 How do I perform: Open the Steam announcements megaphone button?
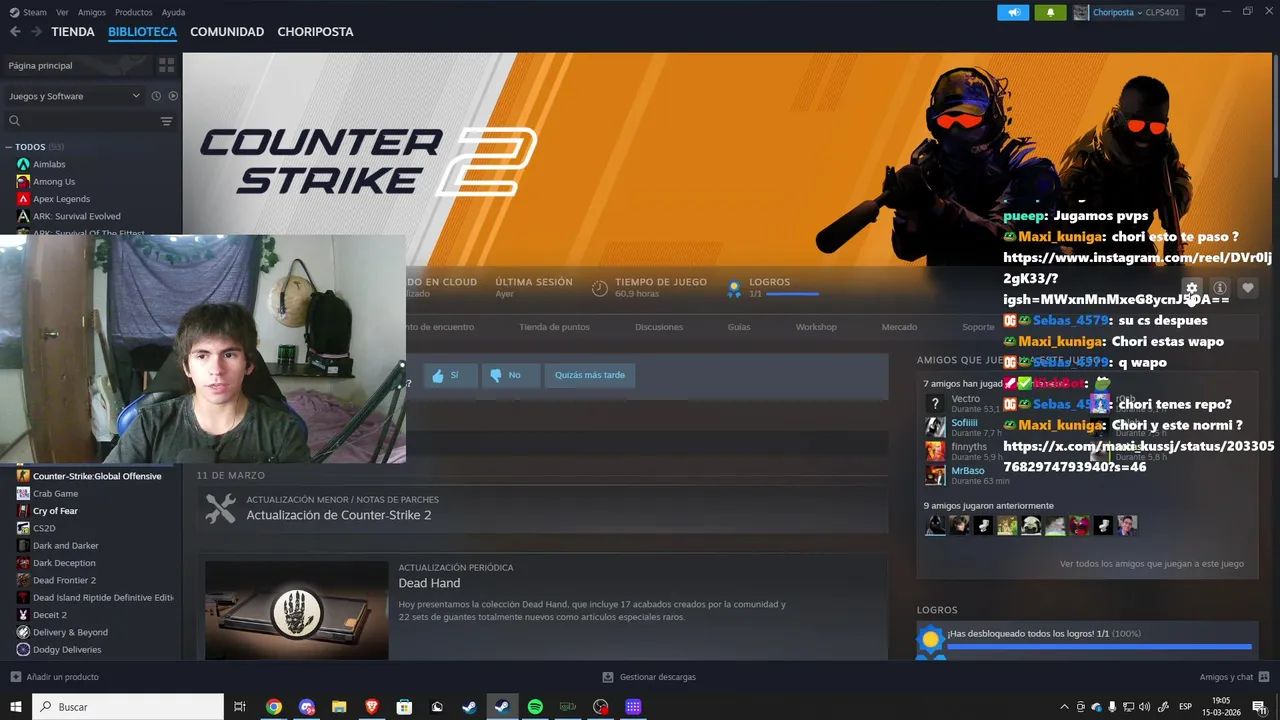click(1013, 12)
